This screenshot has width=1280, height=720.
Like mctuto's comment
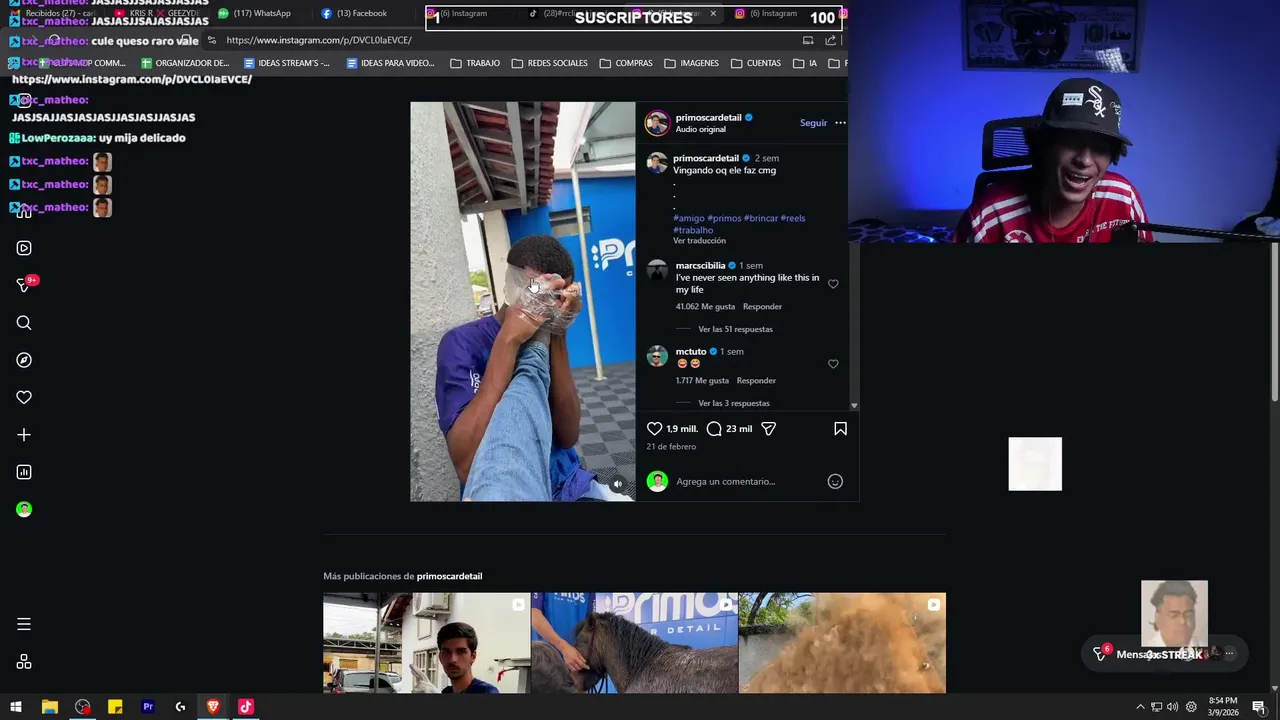click(833, 364)
